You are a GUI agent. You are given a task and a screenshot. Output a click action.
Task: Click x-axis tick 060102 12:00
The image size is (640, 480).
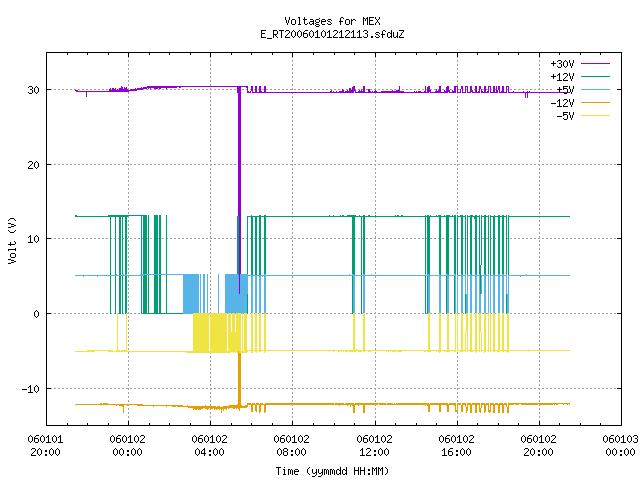pyautogui.click(x=374, y=446)
